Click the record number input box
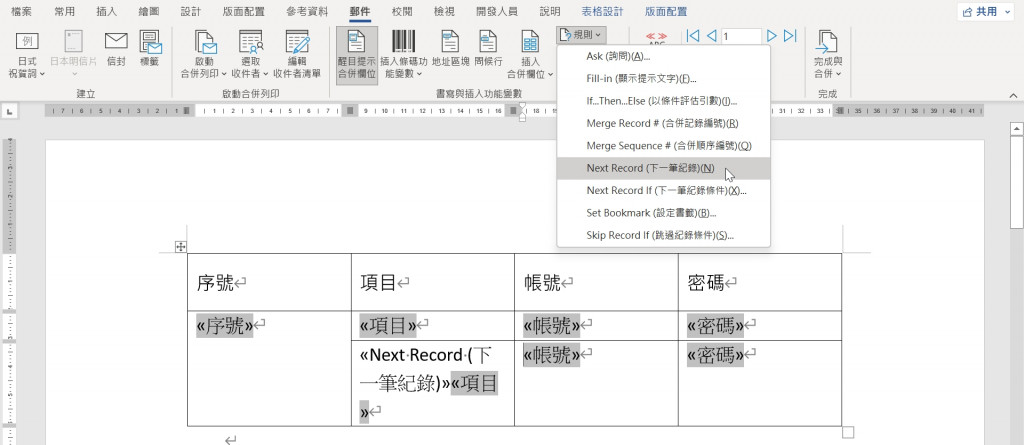 tap(741, 37)
